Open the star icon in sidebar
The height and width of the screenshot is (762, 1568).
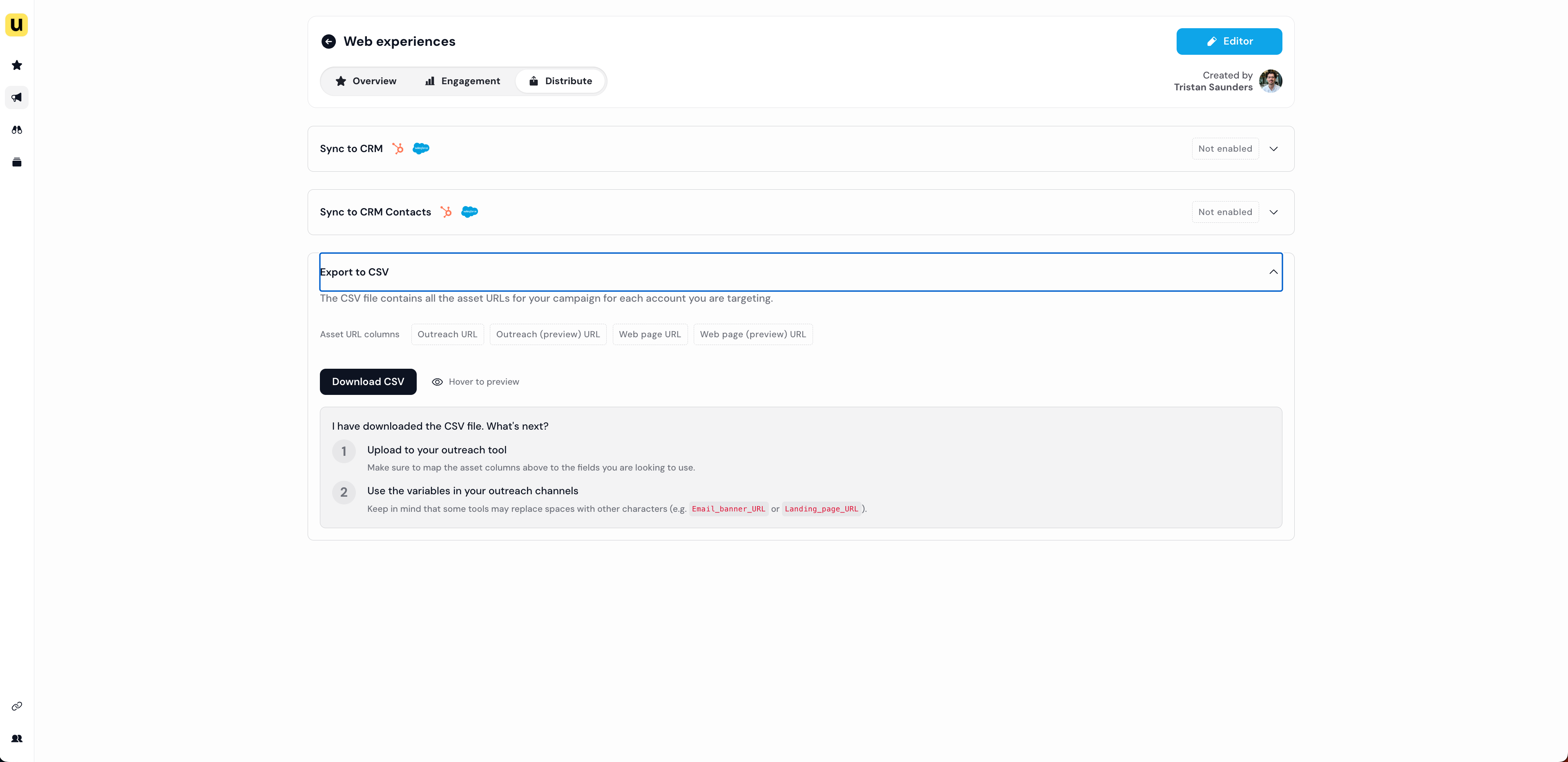[x=17, y=65]
